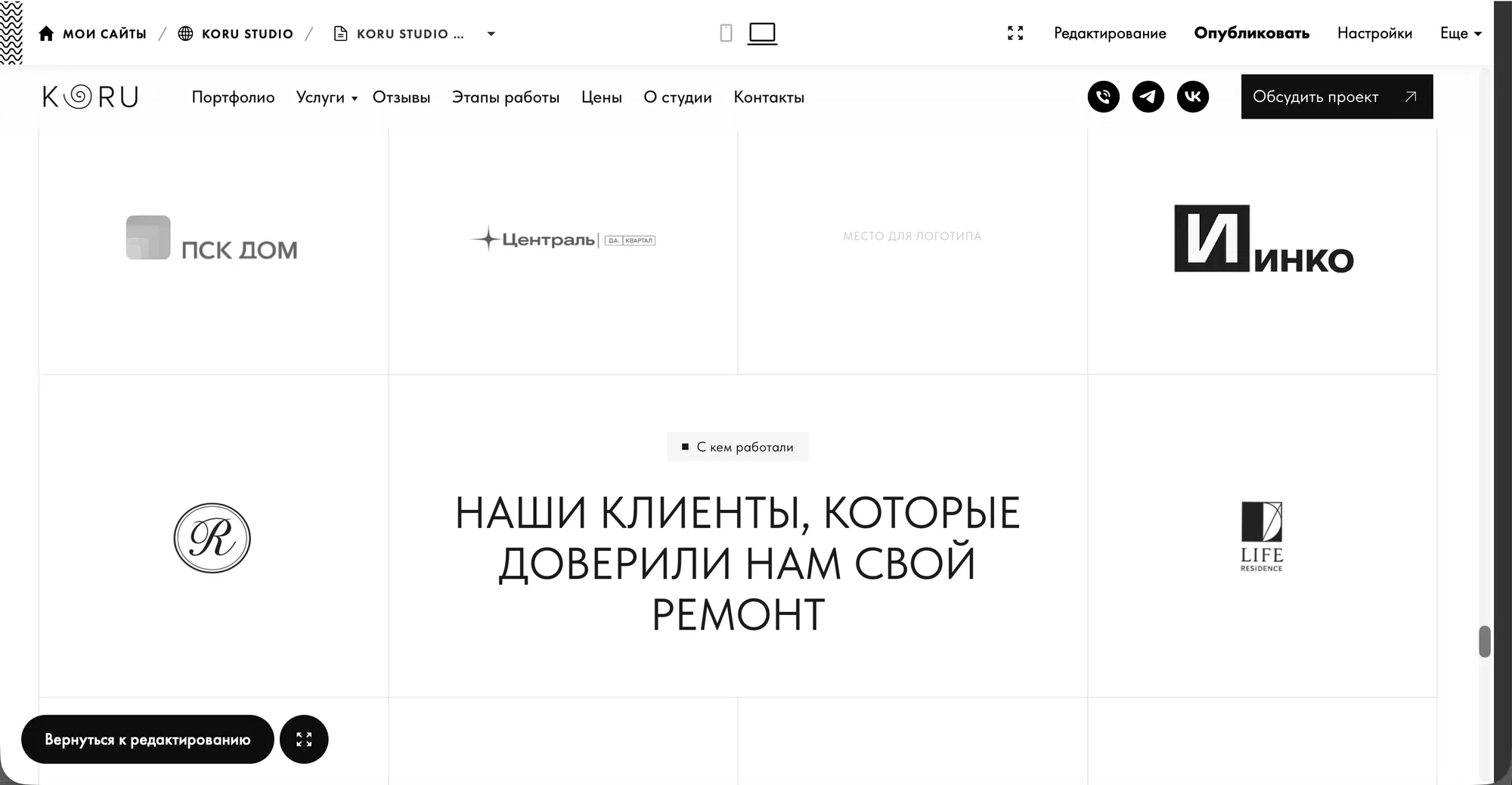Open the Мои сайты breadcrumb link
1512x785 pixels.
pos(104,34)
